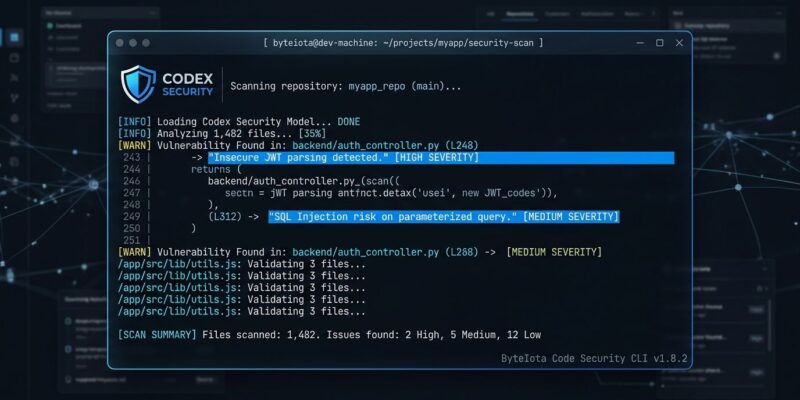Click the Codex Security shield logo
The image size is (800, 400).
(x=138, y=84)
